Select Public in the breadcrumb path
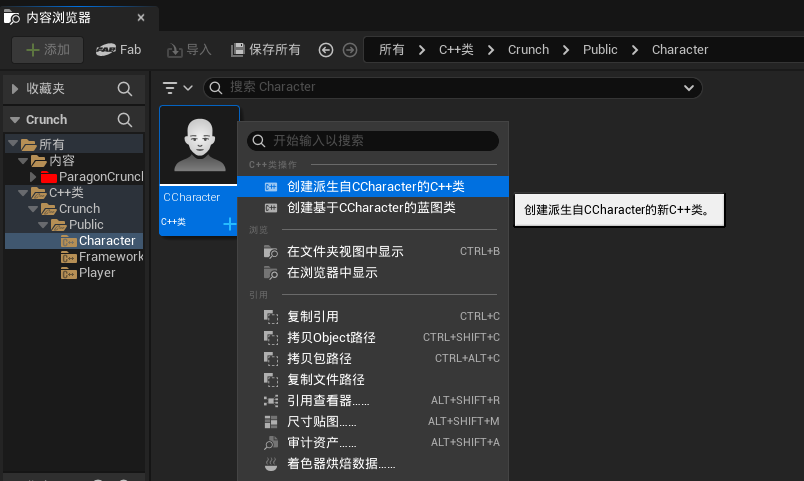 pyautogui.click(x=600, y=50)
